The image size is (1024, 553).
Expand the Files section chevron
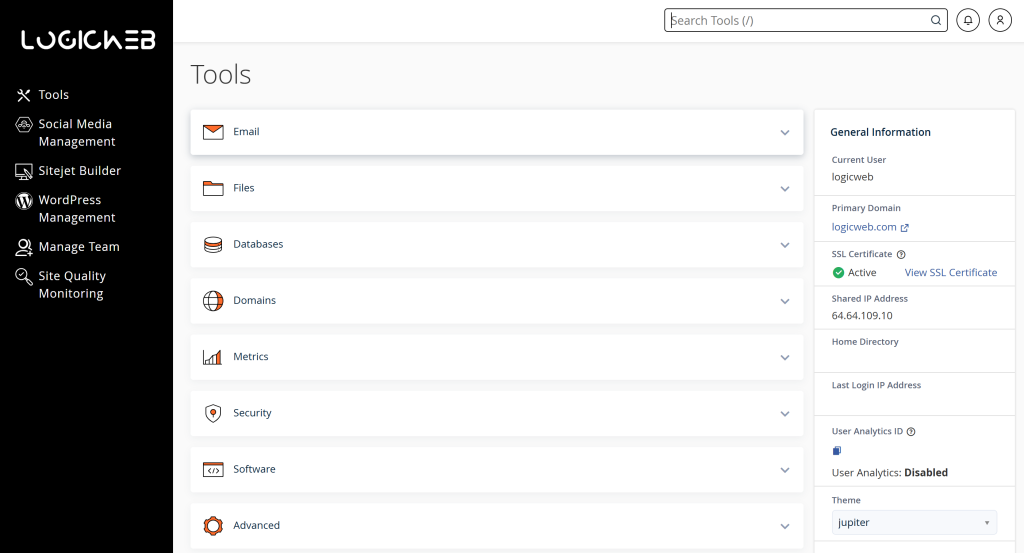coord(785,189)
